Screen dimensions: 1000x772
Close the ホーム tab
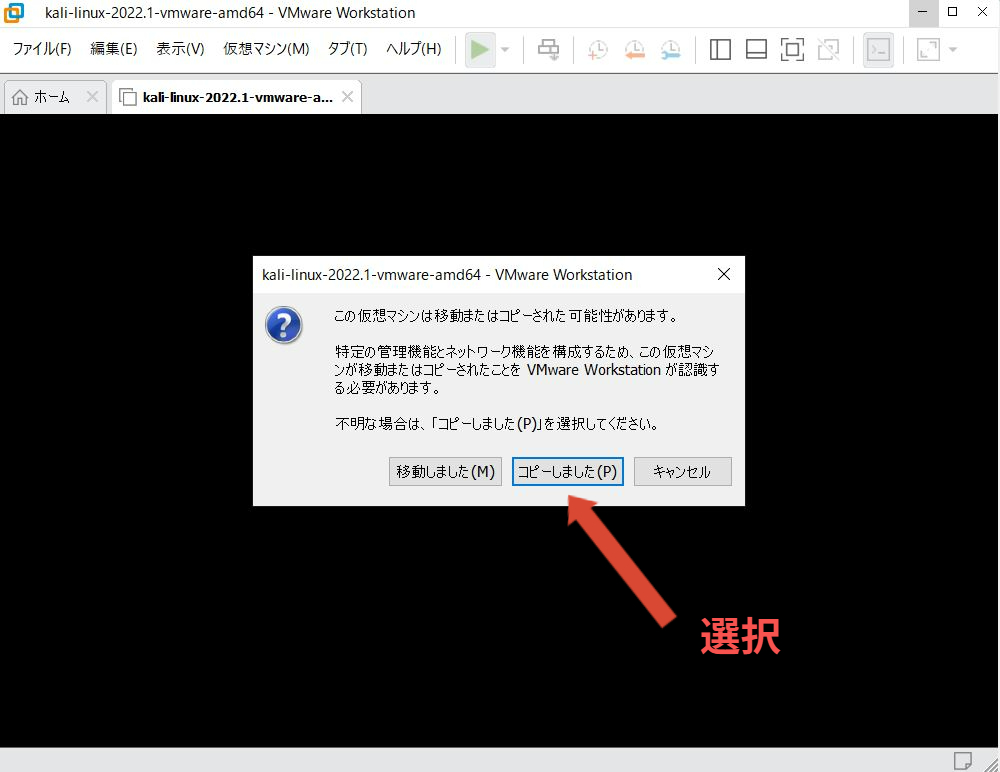point(92,96)
